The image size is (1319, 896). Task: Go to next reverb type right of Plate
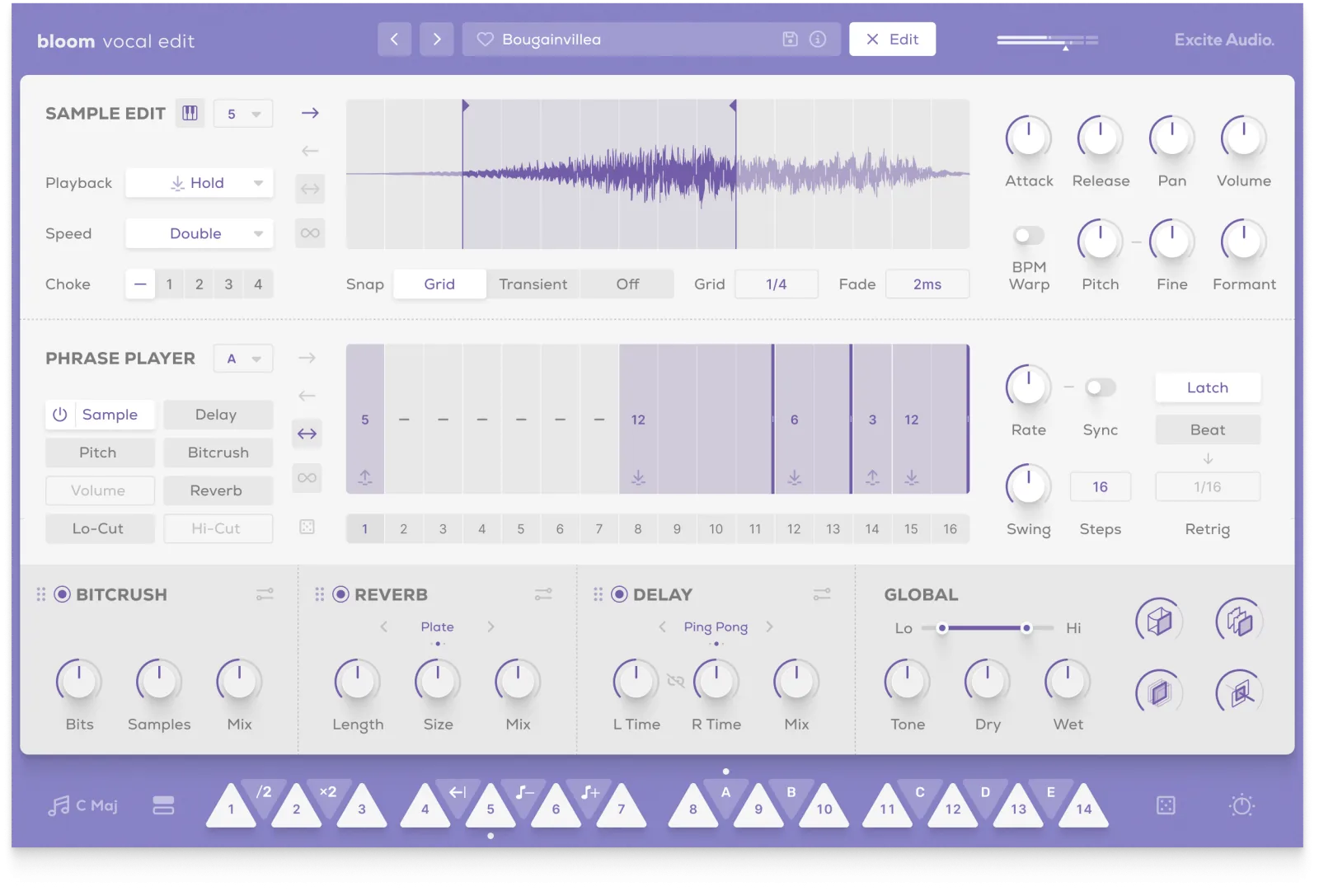coord(491,627)
